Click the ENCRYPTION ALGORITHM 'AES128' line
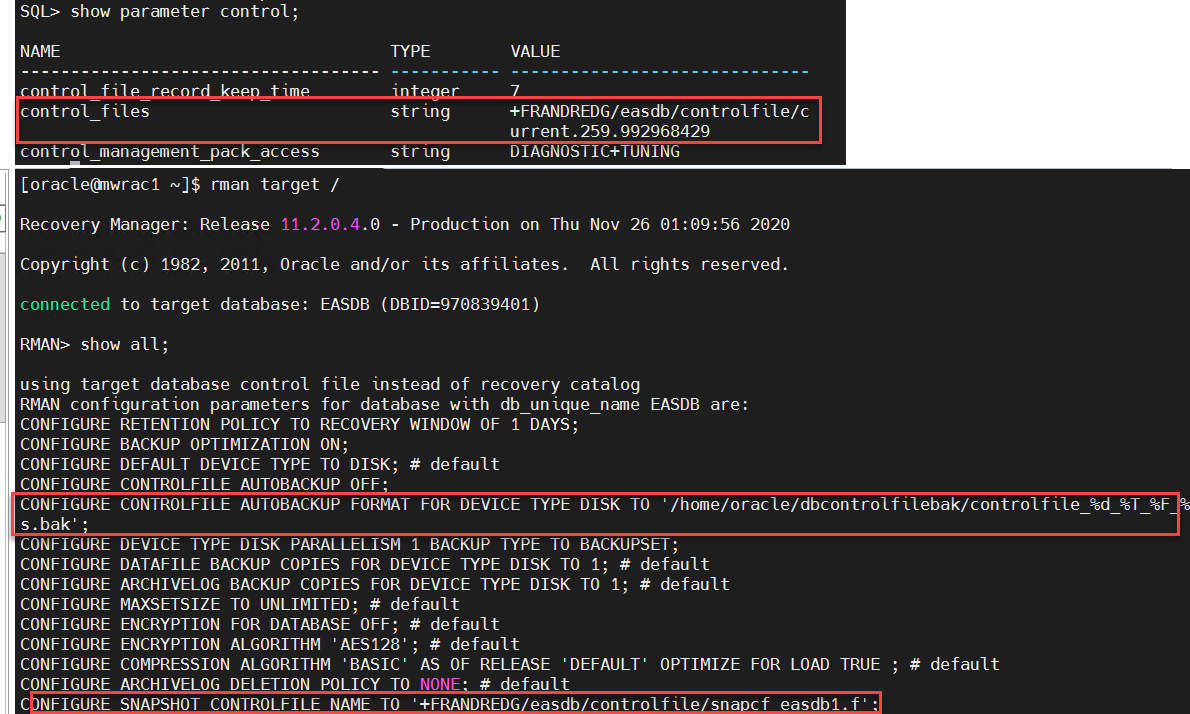This screenshot has height=714, width=1190. tap(269, 644)
